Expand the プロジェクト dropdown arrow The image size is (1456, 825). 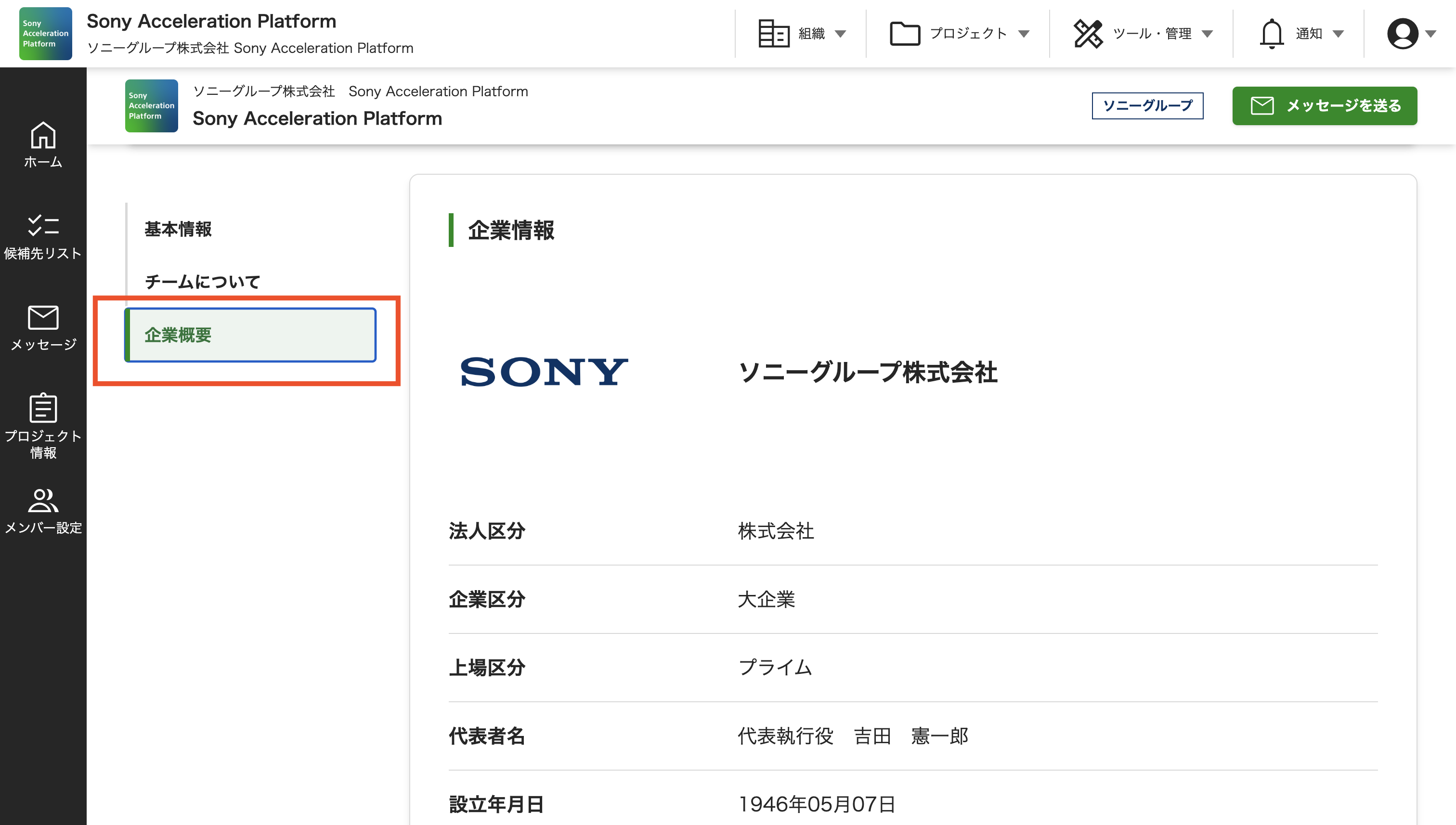[1024, 34]
